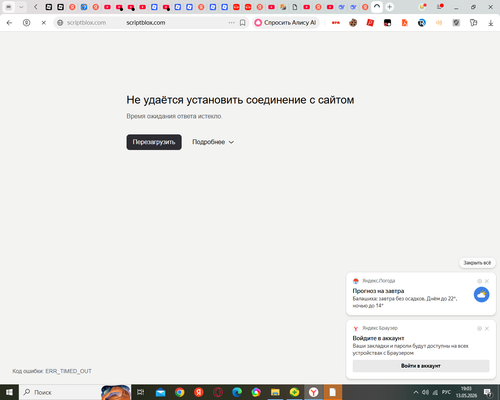Open the gray checkmark extension icon
Screen dimensions: 500x400
[x=456, y=23]
